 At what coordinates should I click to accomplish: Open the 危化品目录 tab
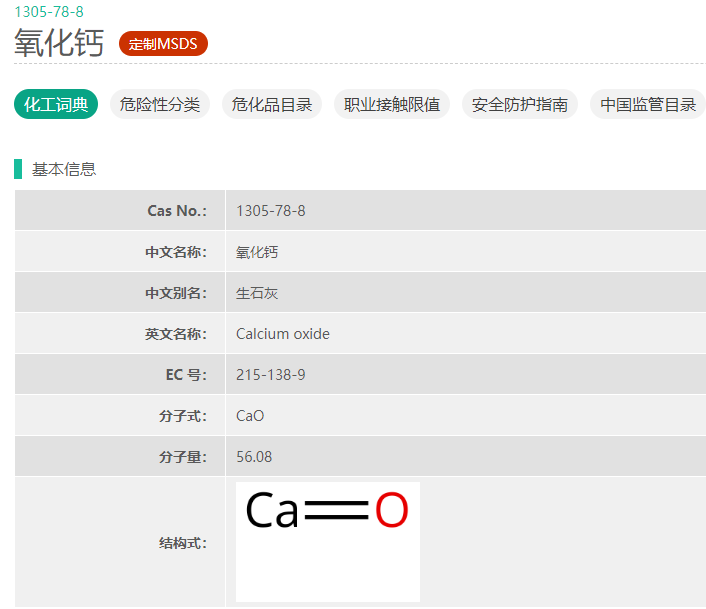click(271, 104)
